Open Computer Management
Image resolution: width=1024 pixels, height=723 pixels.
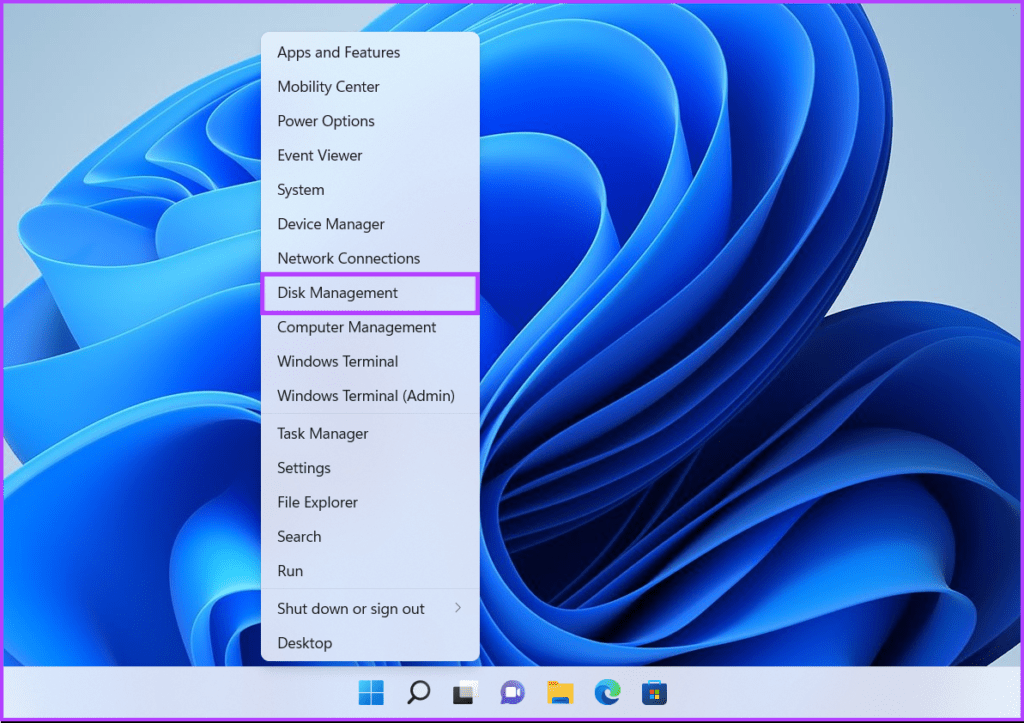point(356,327)
